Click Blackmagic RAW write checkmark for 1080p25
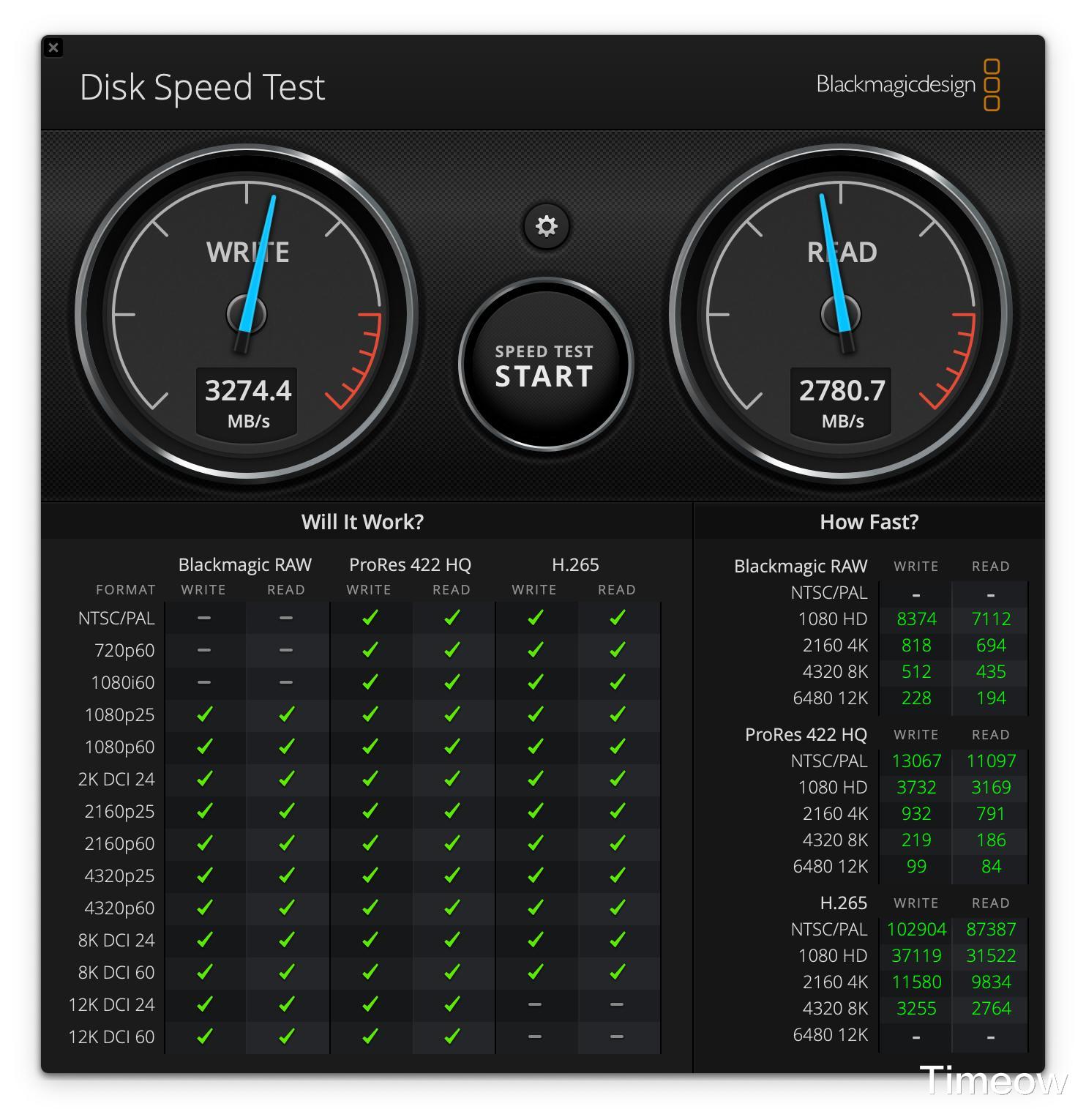The width and height of the screenshot is (1086, 1120). coord(204,714)
